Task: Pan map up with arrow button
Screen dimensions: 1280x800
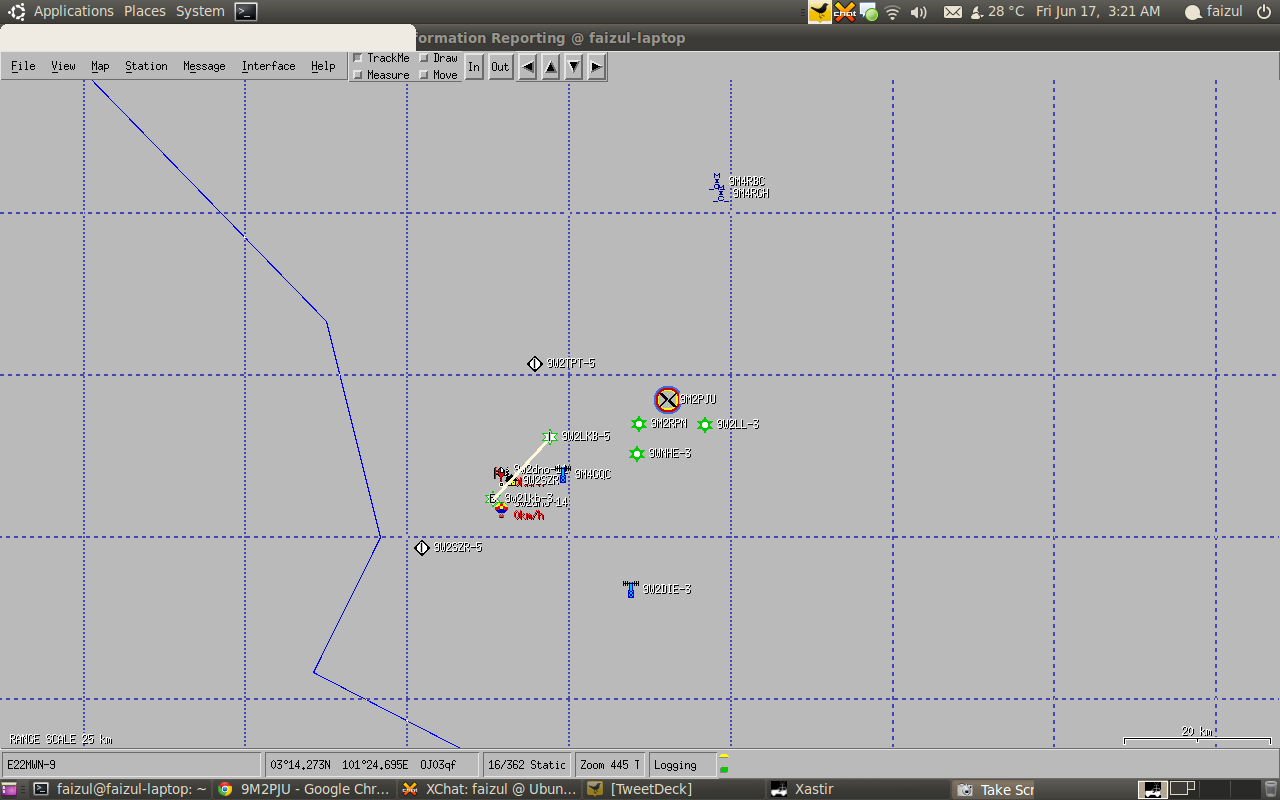Action: (x=551, y=67)
